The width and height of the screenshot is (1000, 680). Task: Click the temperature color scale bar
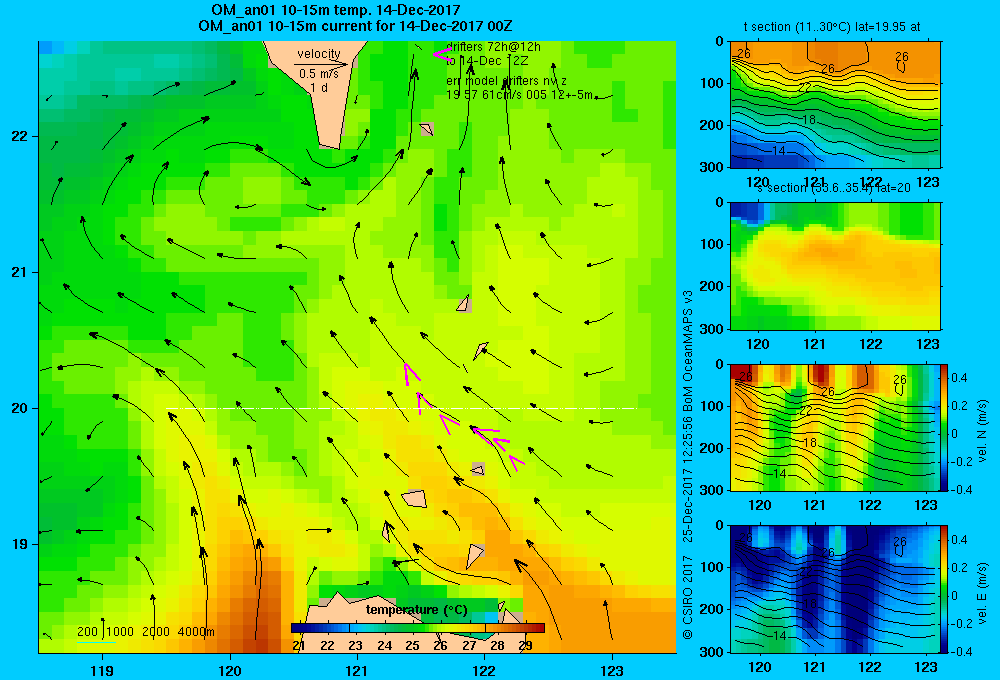(x=418, y=628)
